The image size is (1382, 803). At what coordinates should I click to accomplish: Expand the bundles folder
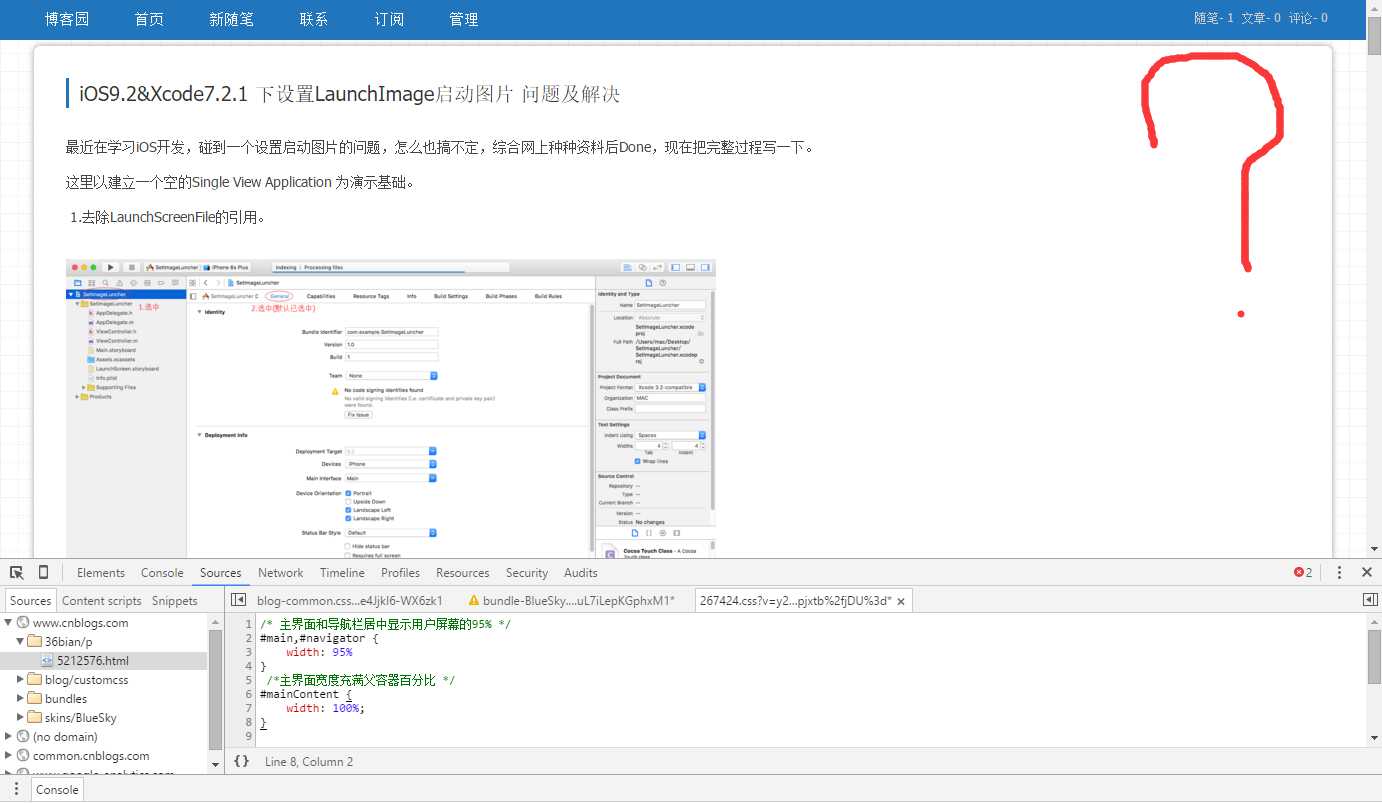click(x=21, y=699)
